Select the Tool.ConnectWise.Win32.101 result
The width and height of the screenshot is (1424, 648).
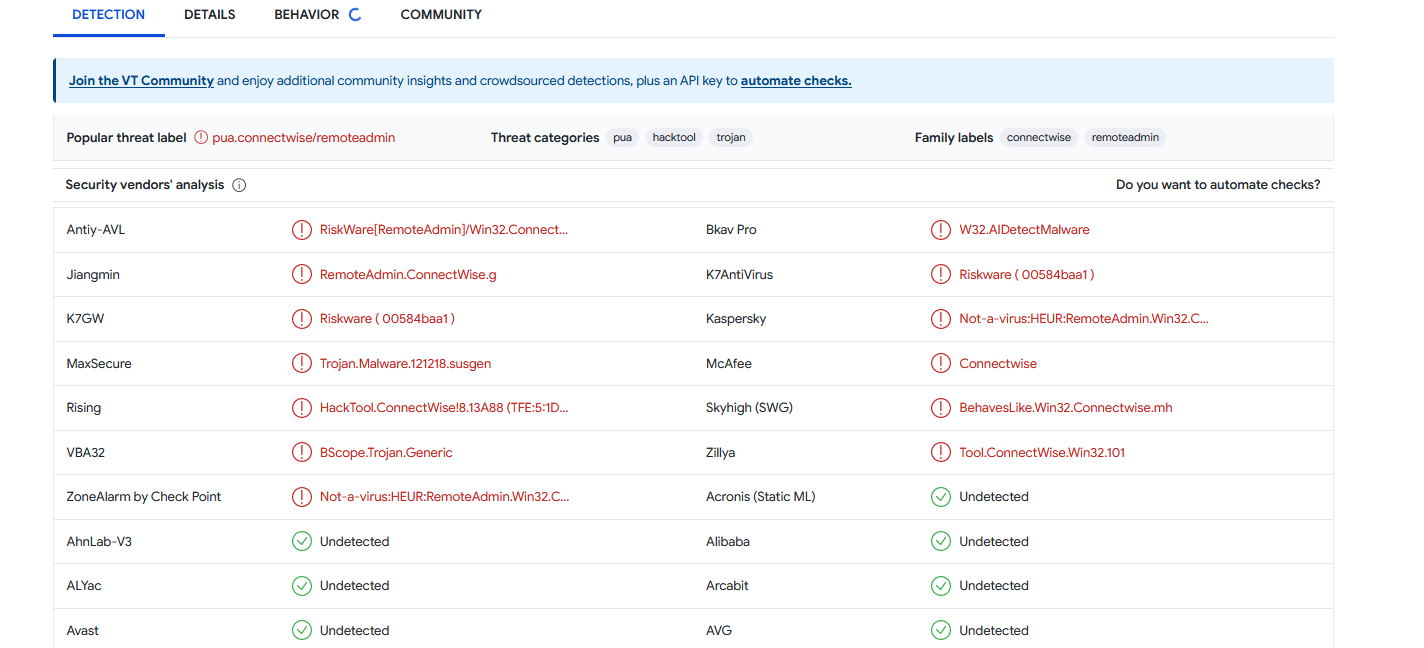click(1042, 453)
